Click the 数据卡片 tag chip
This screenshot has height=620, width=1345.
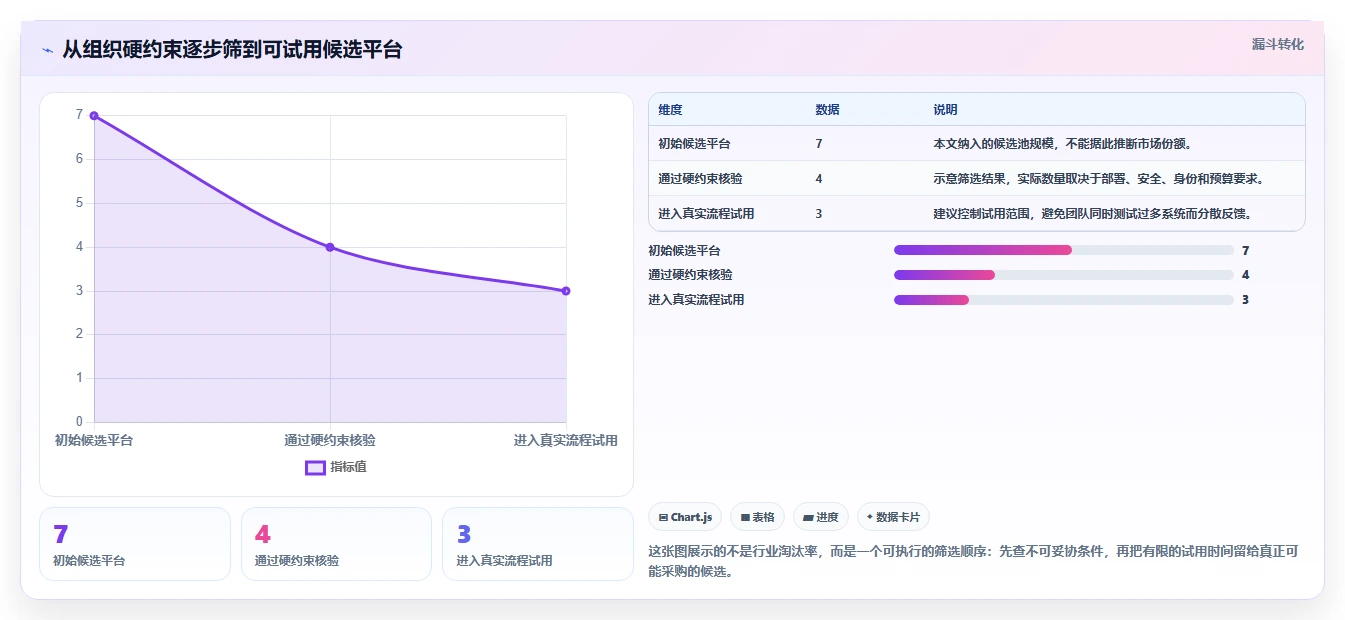click(893, 517)
